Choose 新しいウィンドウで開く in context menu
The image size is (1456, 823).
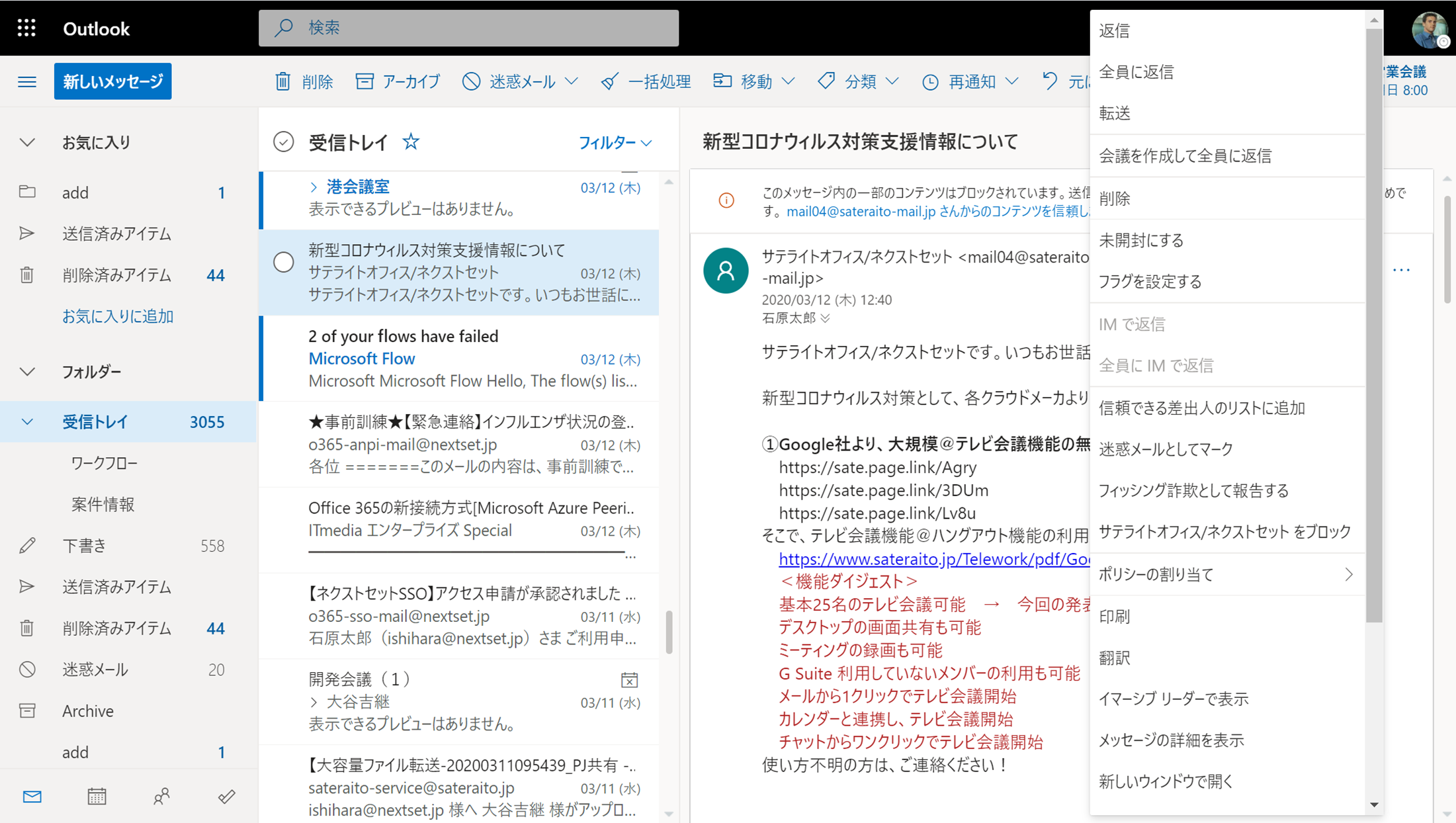(x=1227, y=781)
